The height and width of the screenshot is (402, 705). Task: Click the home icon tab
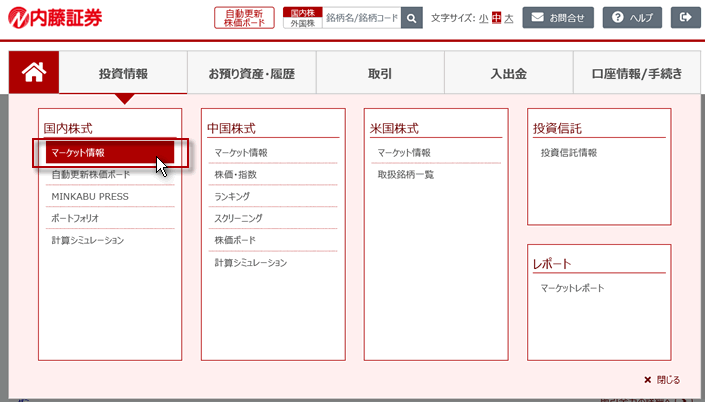(x=34, y=73)
